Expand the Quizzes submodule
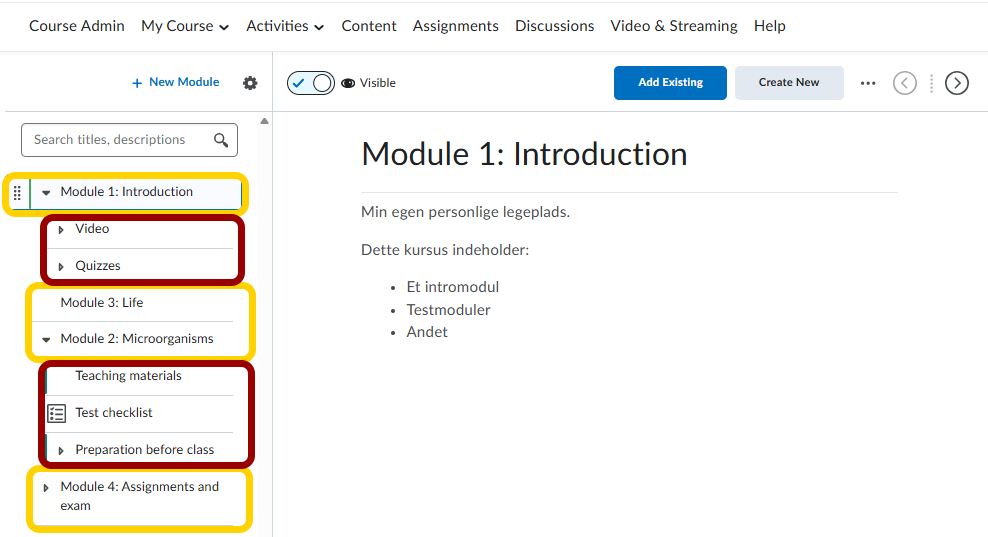The height and width of the screenshot is (537, 988). (61, 267)
